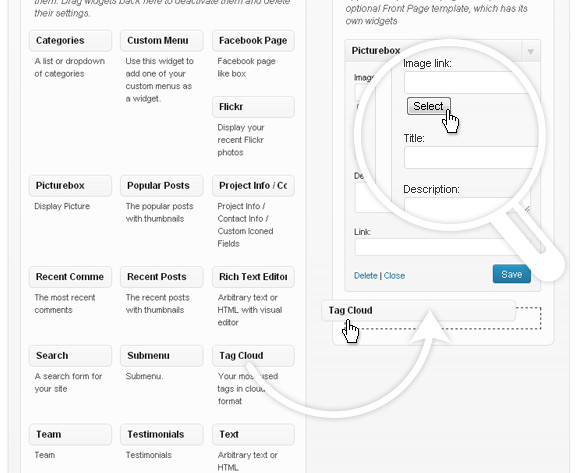Choose the Rich Text Editor widget
The image size is (579, 473).
(x=253, y=277)
